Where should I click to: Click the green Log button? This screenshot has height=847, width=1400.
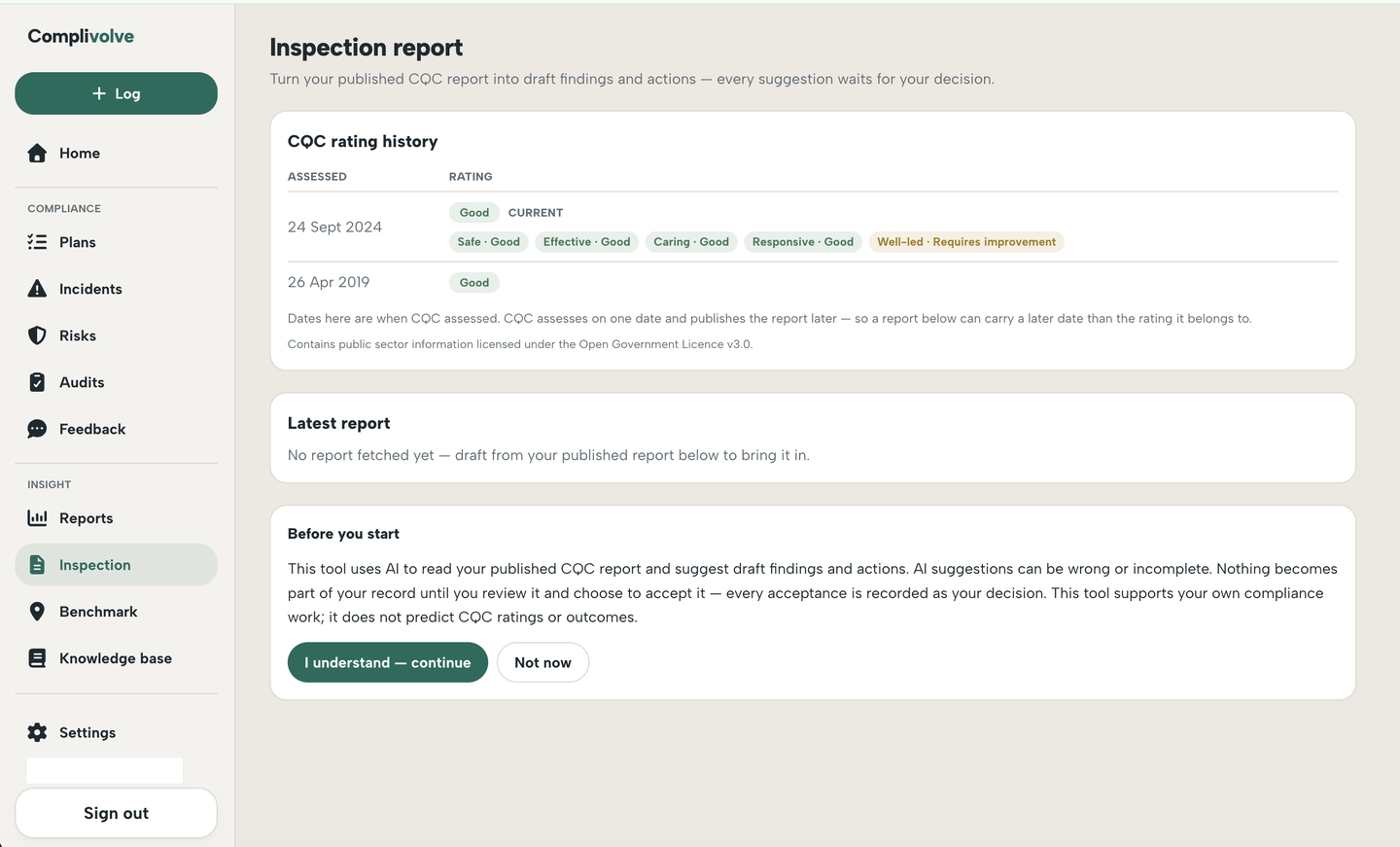(116, 93)
